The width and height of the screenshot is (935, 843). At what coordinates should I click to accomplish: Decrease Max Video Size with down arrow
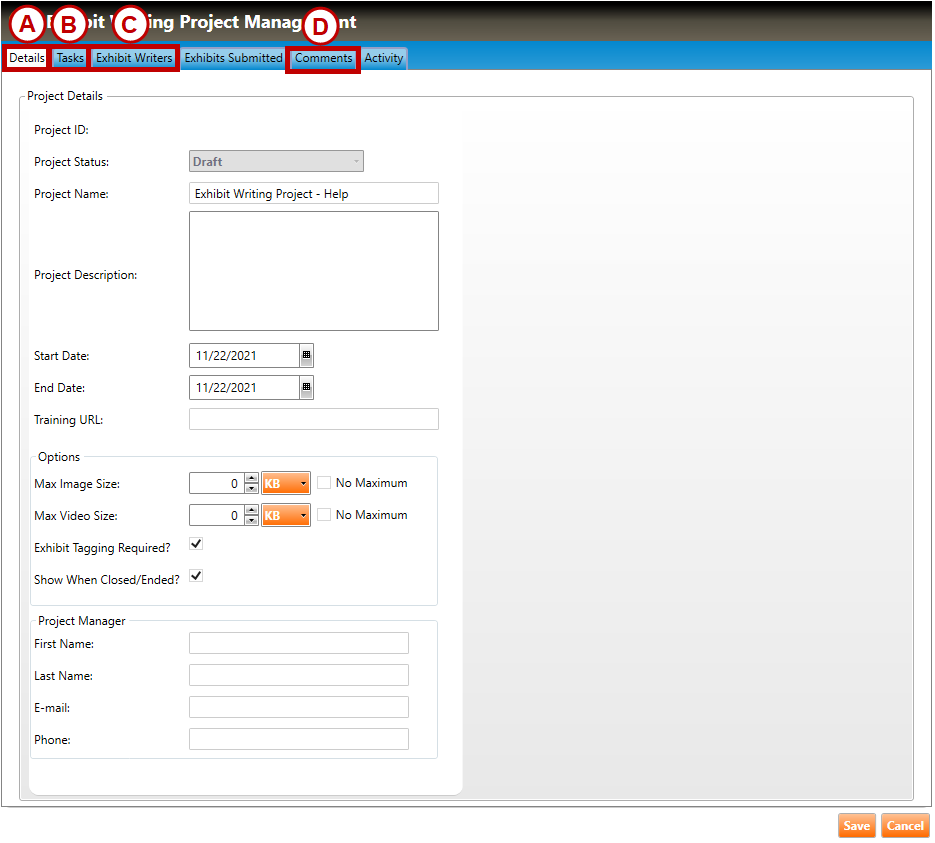251,521
